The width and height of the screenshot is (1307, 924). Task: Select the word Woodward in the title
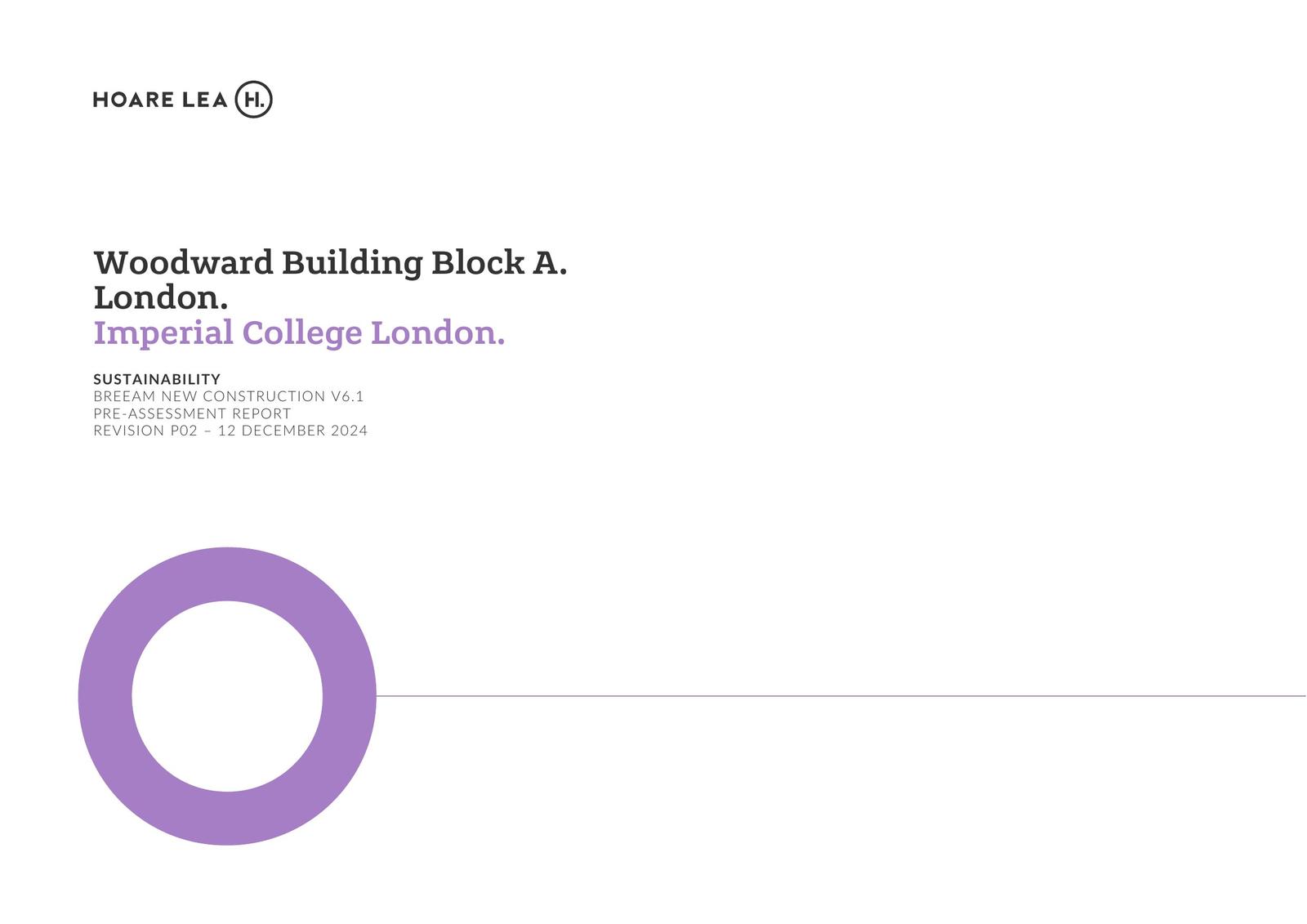184,263
